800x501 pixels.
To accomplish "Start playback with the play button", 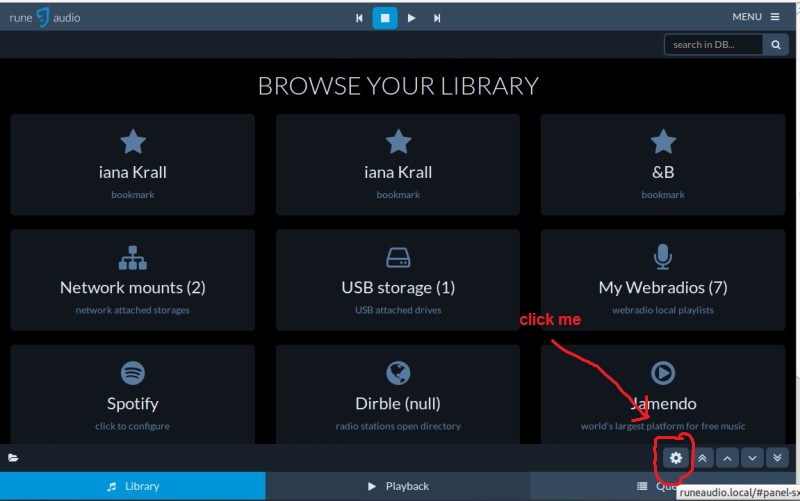I will 411,18.
